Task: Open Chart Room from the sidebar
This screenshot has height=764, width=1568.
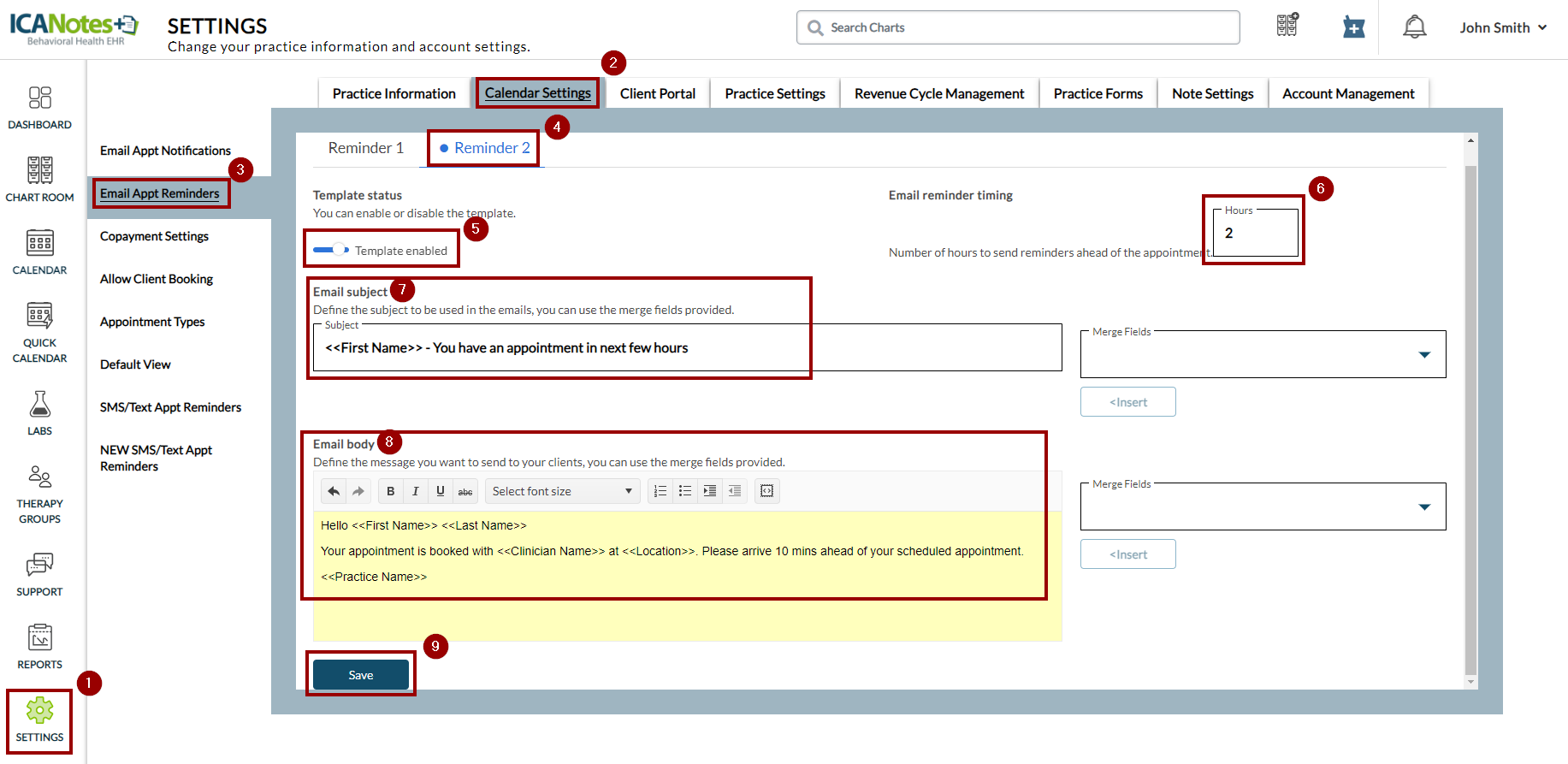Action: click(39, 180)
